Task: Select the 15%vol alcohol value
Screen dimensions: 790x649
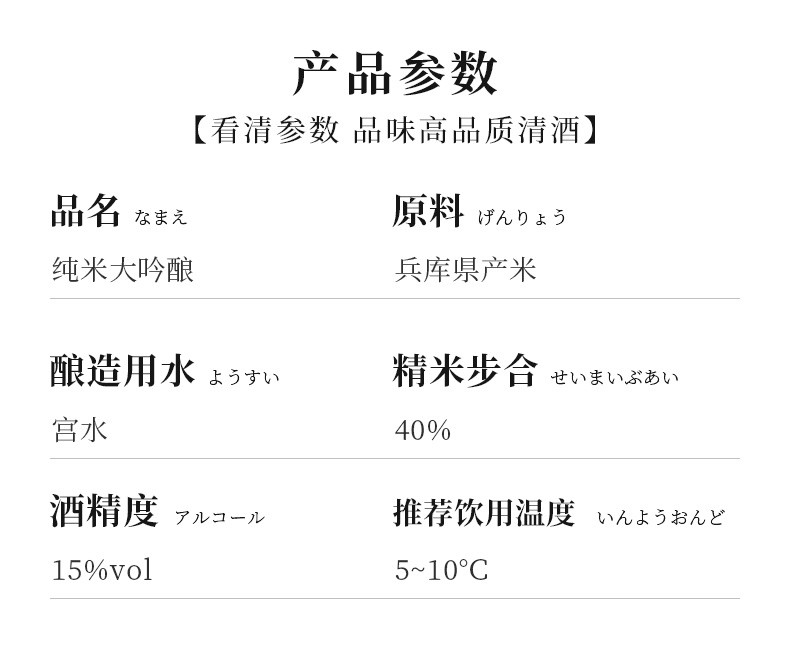Action: click(x=102, y=570)
